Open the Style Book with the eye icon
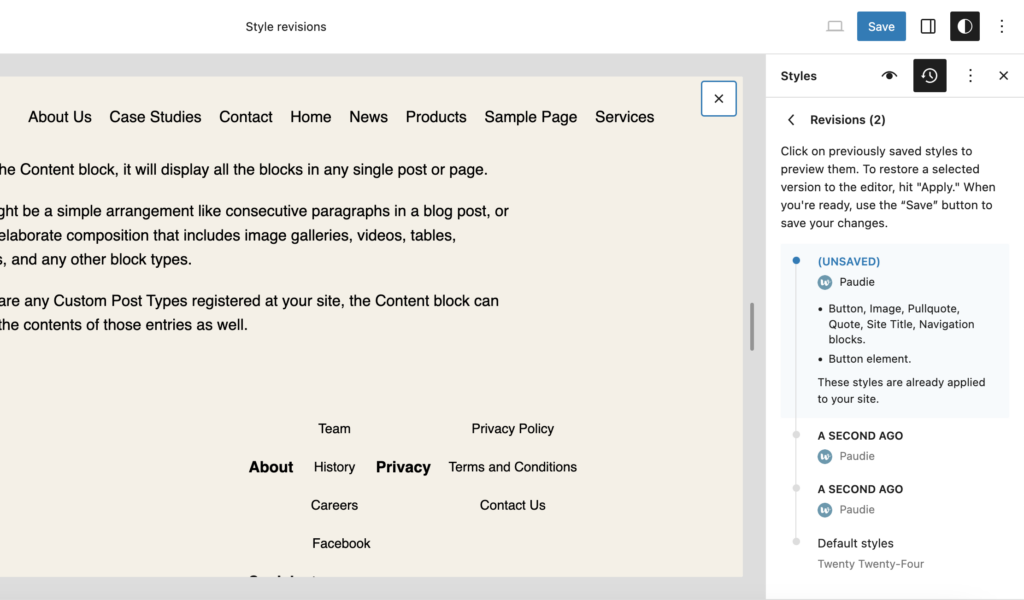 coord(889,75)
